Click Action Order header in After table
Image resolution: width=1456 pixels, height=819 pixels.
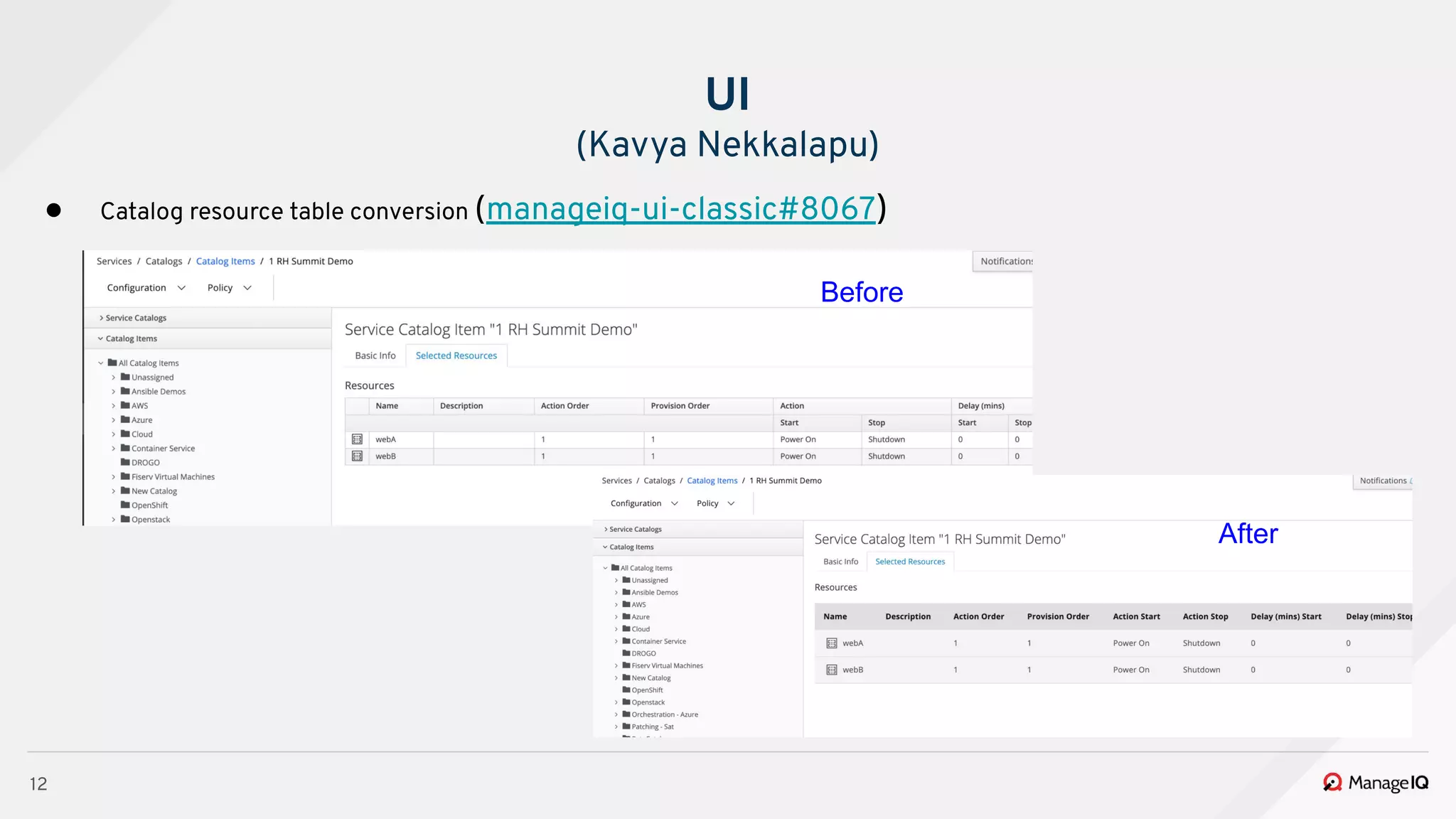pos(978,616)
